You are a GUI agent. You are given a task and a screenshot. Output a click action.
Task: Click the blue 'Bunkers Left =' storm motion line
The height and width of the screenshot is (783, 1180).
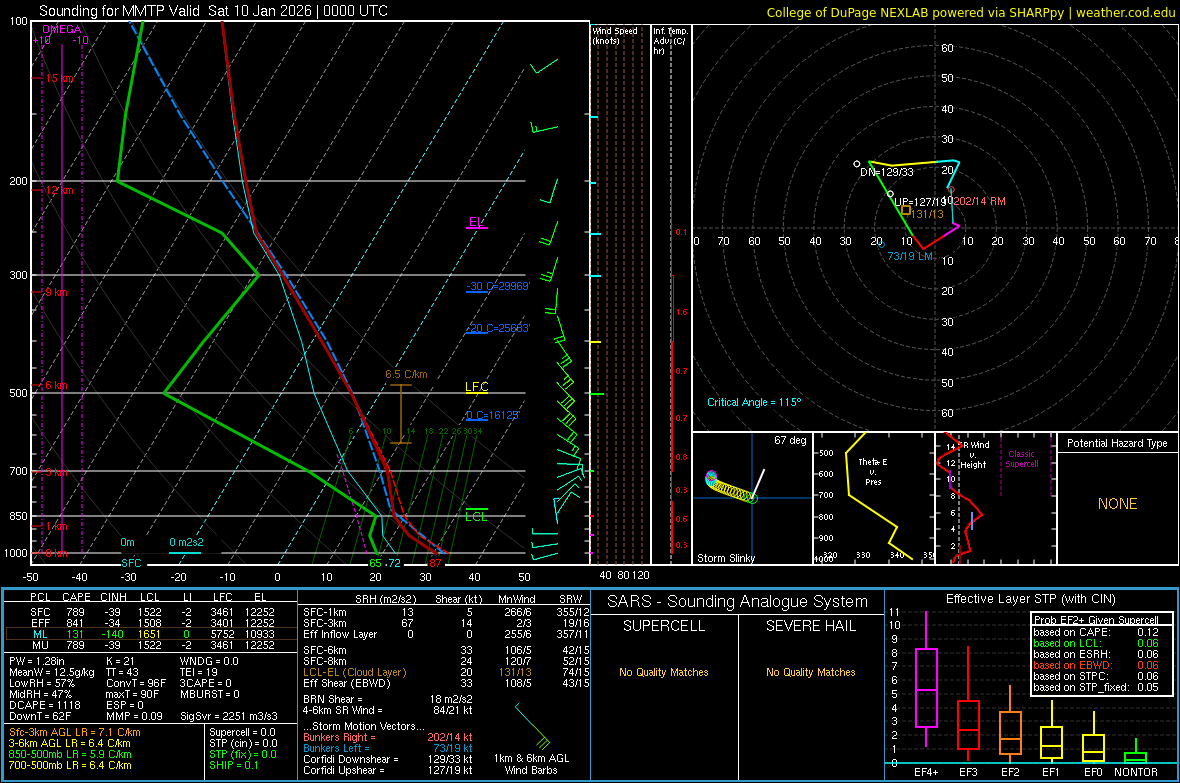coord(388,748)
